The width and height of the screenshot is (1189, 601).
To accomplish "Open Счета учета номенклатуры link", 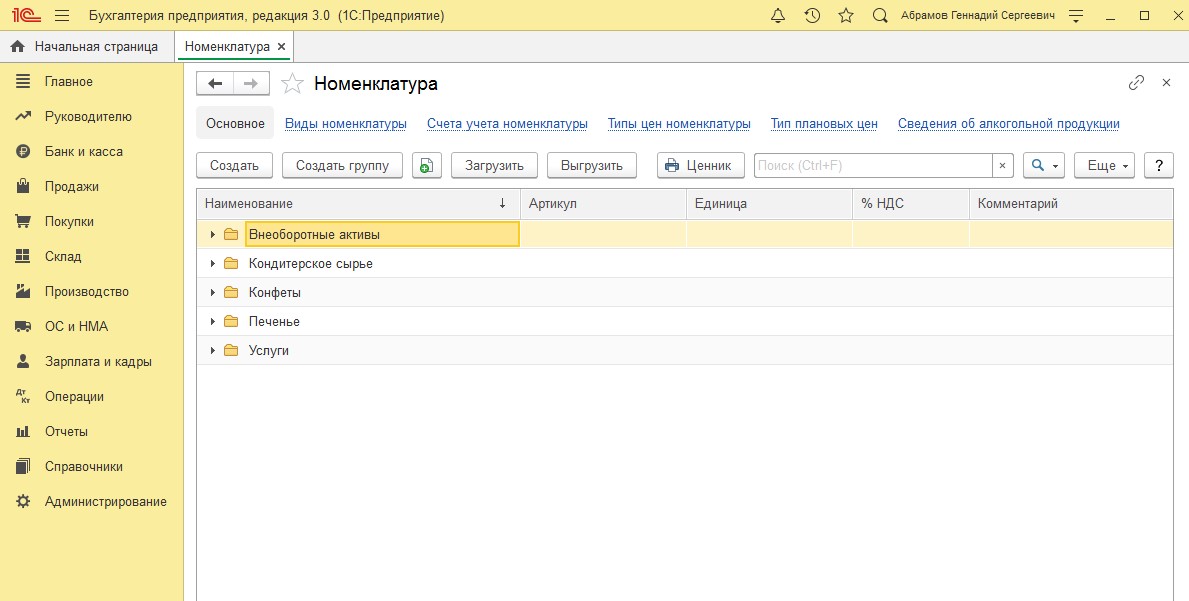I will 507,124.
